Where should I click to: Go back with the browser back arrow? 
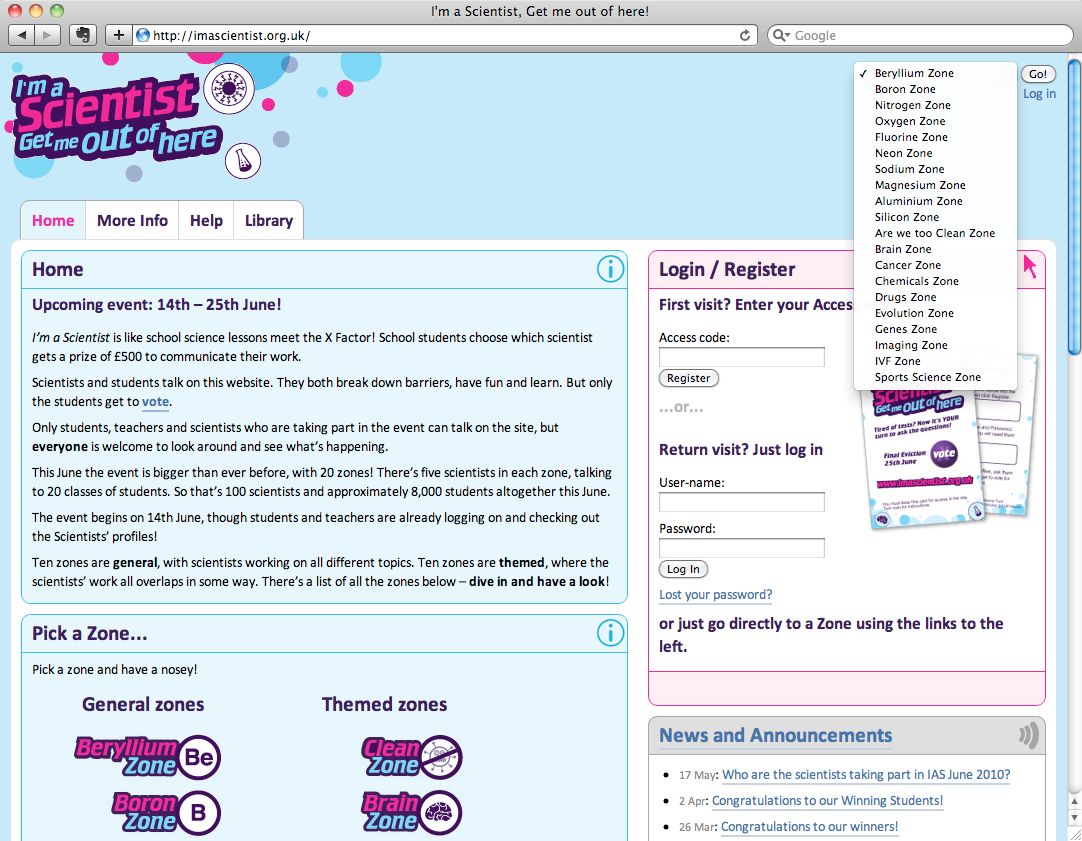tap(21, 34)
